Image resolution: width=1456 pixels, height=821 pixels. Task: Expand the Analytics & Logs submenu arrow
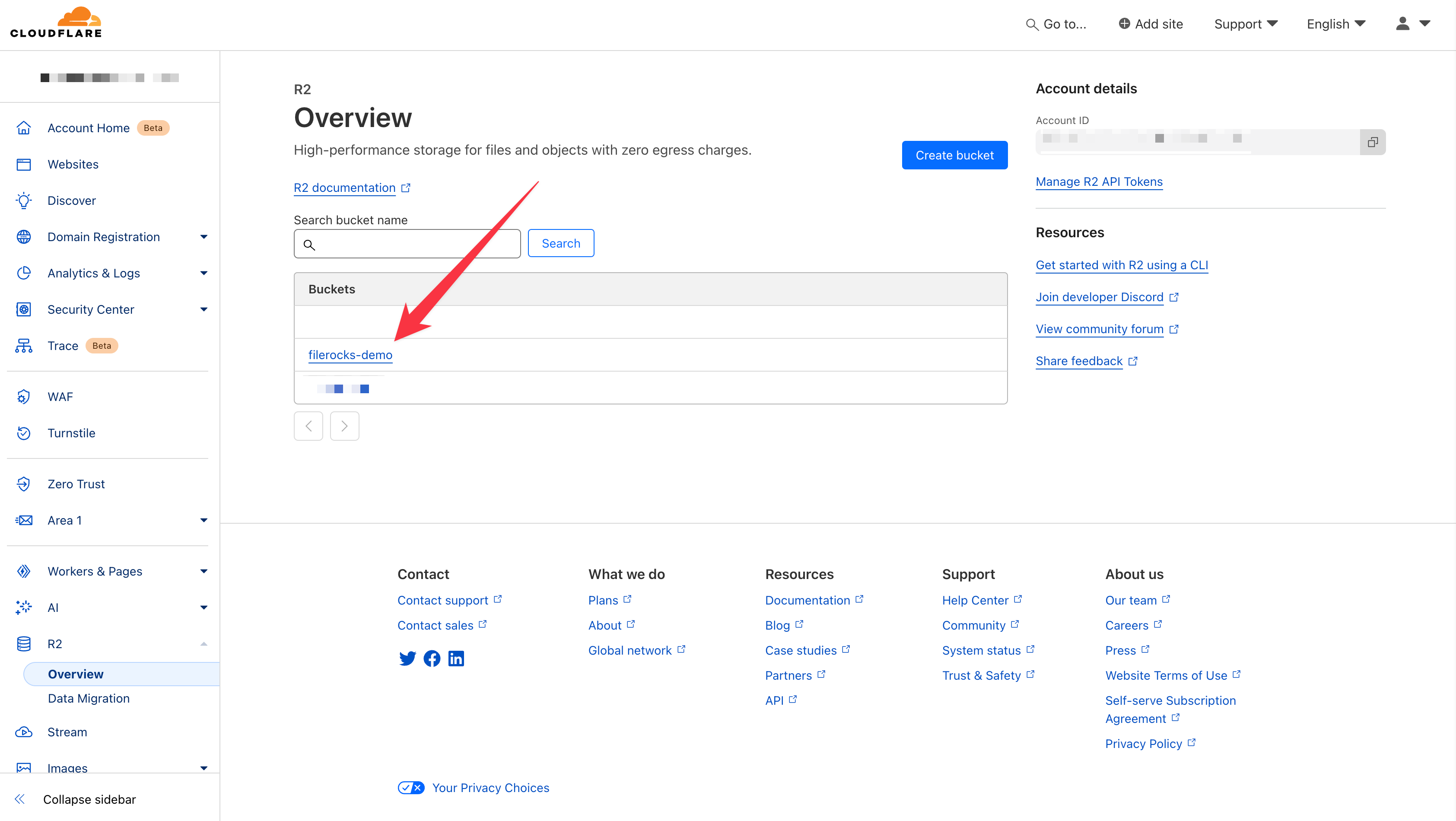point(204,273)
